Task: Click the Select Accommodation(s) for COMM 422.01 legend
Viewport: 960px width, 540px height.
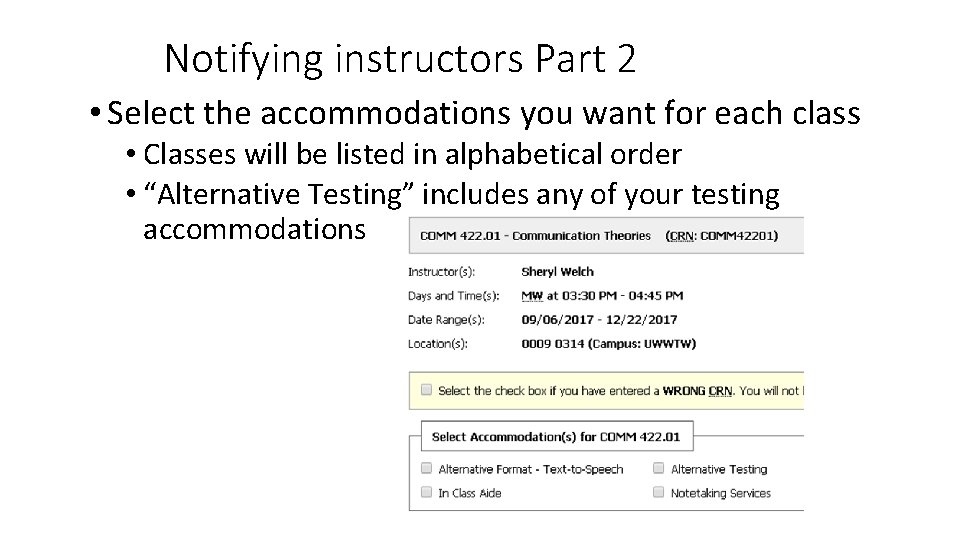Action: click(x=556, y=437)
